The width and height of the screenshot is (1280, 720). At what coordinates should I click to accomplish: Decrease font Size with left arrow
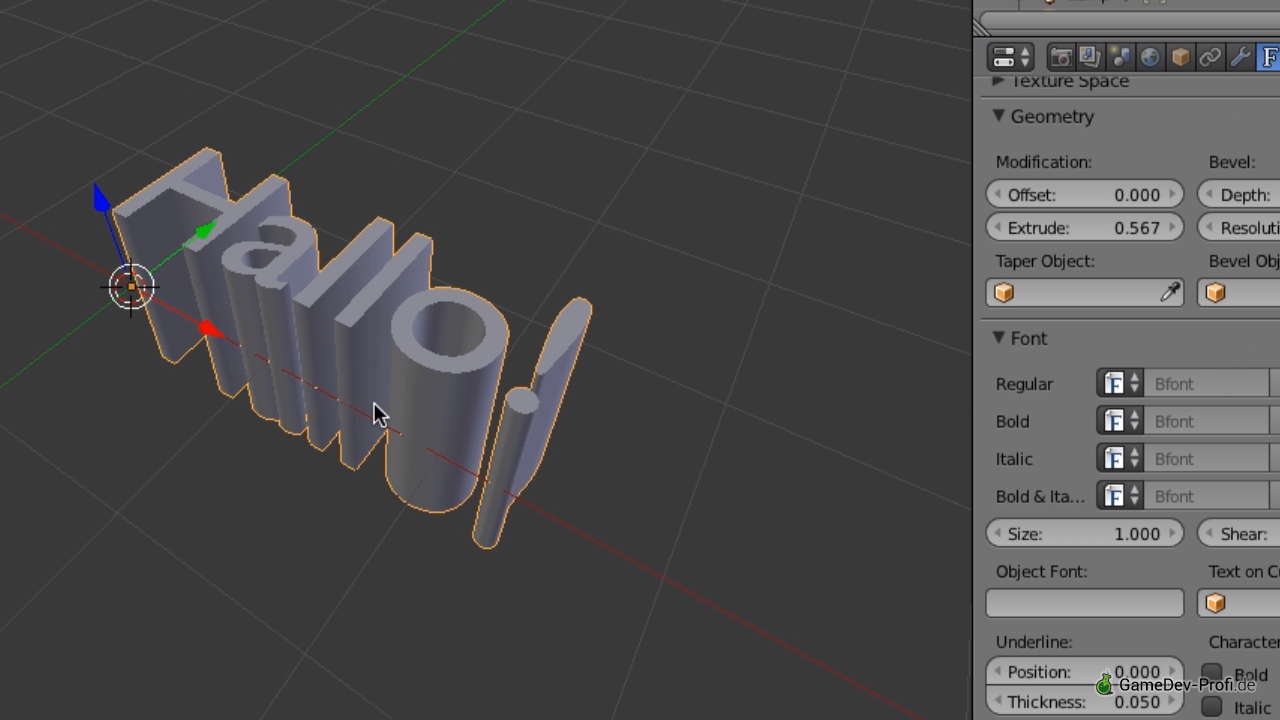[x=997, y=534]
